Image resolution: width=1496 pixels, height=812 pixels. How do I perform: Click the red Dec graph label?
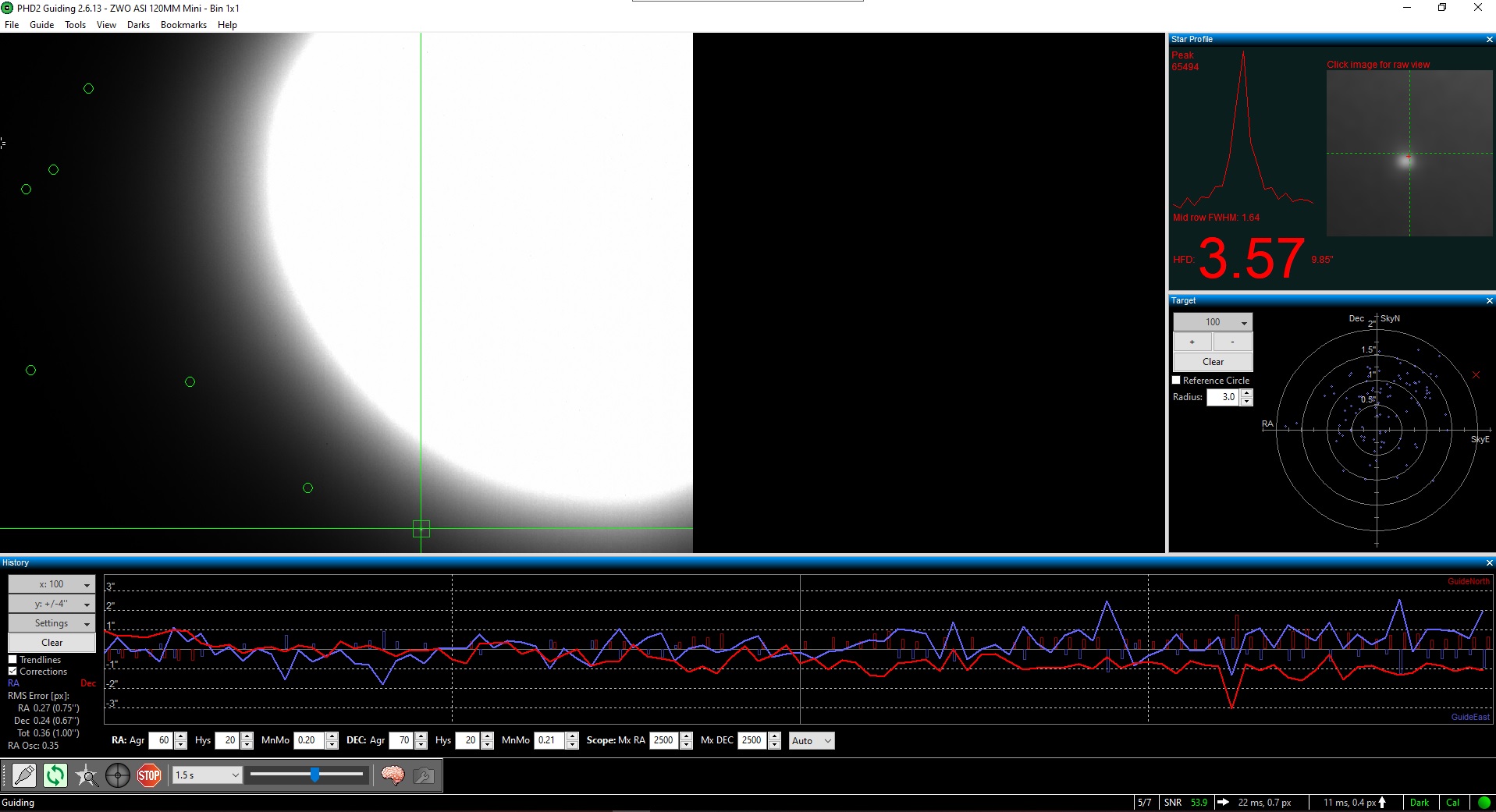point(88,683)
